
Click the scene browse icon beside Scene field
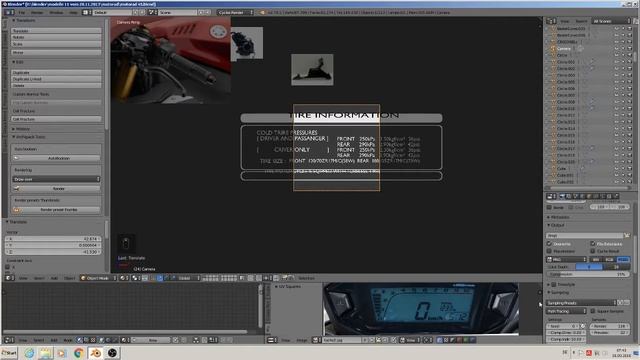pyautogui.click(x=152, y=12)
